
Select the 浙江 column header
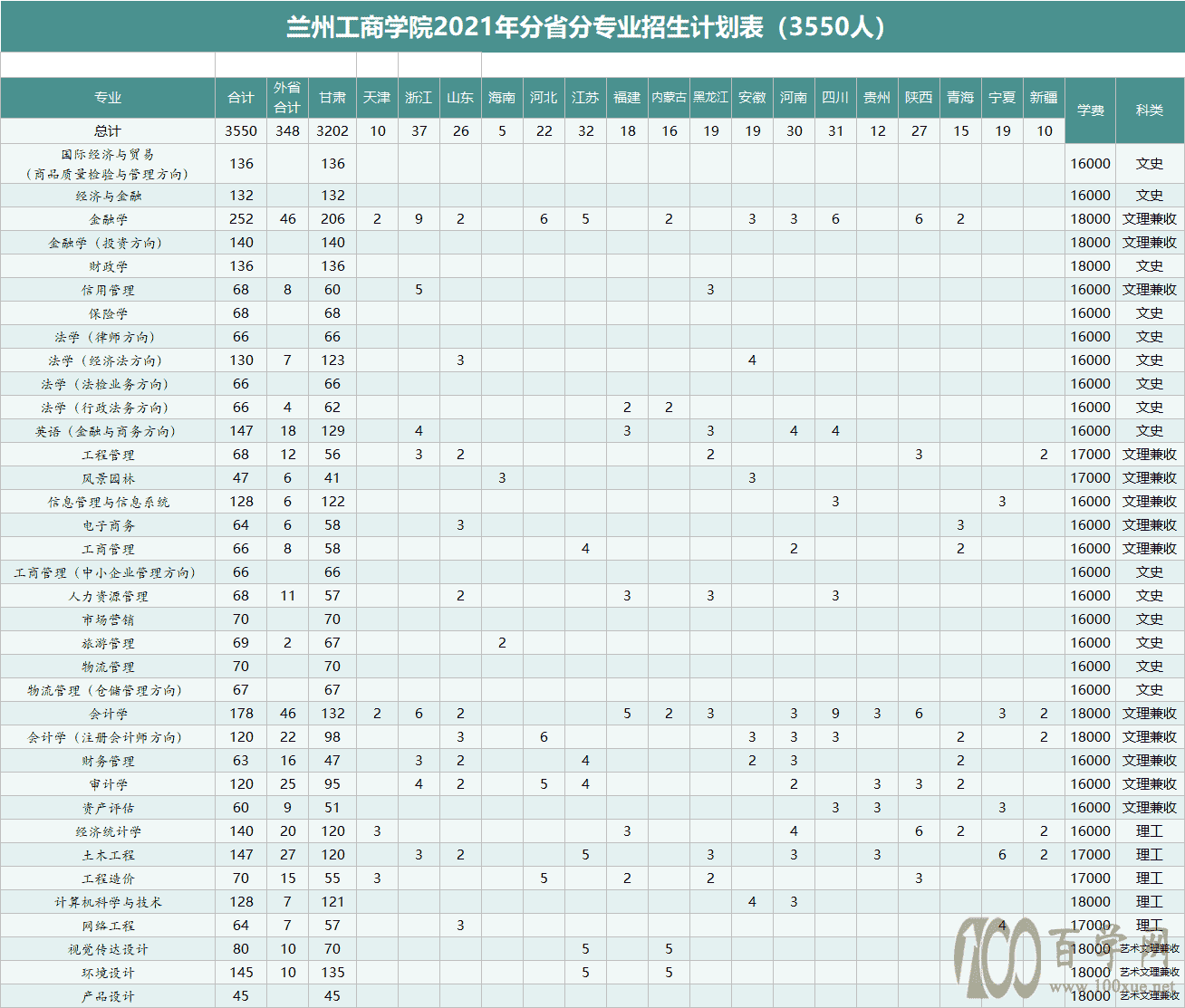(419, 98)
